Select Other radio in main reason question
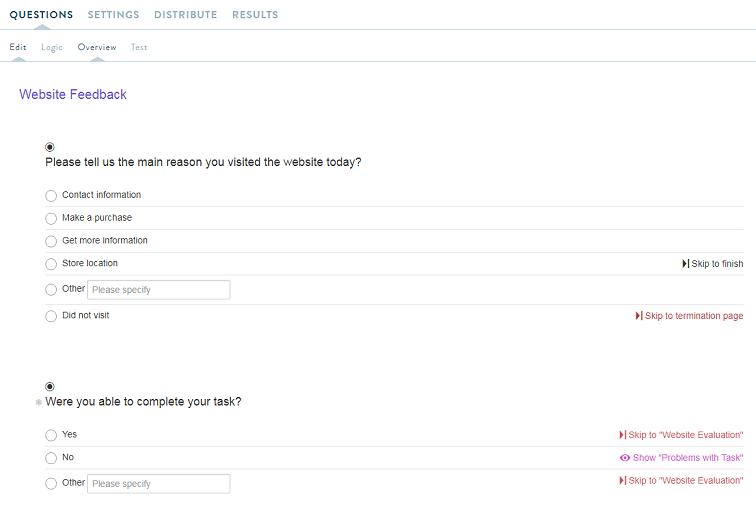 (x=51, y=289)
